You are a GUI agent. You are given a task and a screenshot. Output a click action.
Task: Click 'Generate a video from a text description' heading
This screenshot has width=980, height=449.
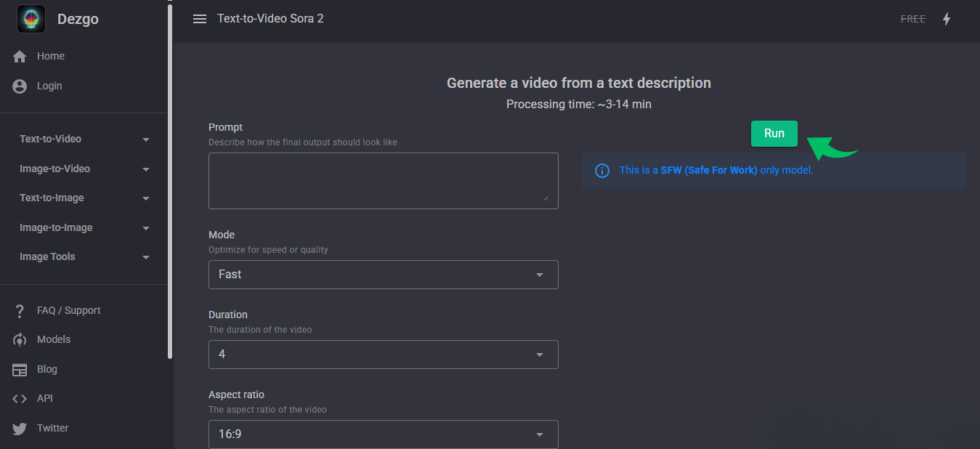coord(579,83)
